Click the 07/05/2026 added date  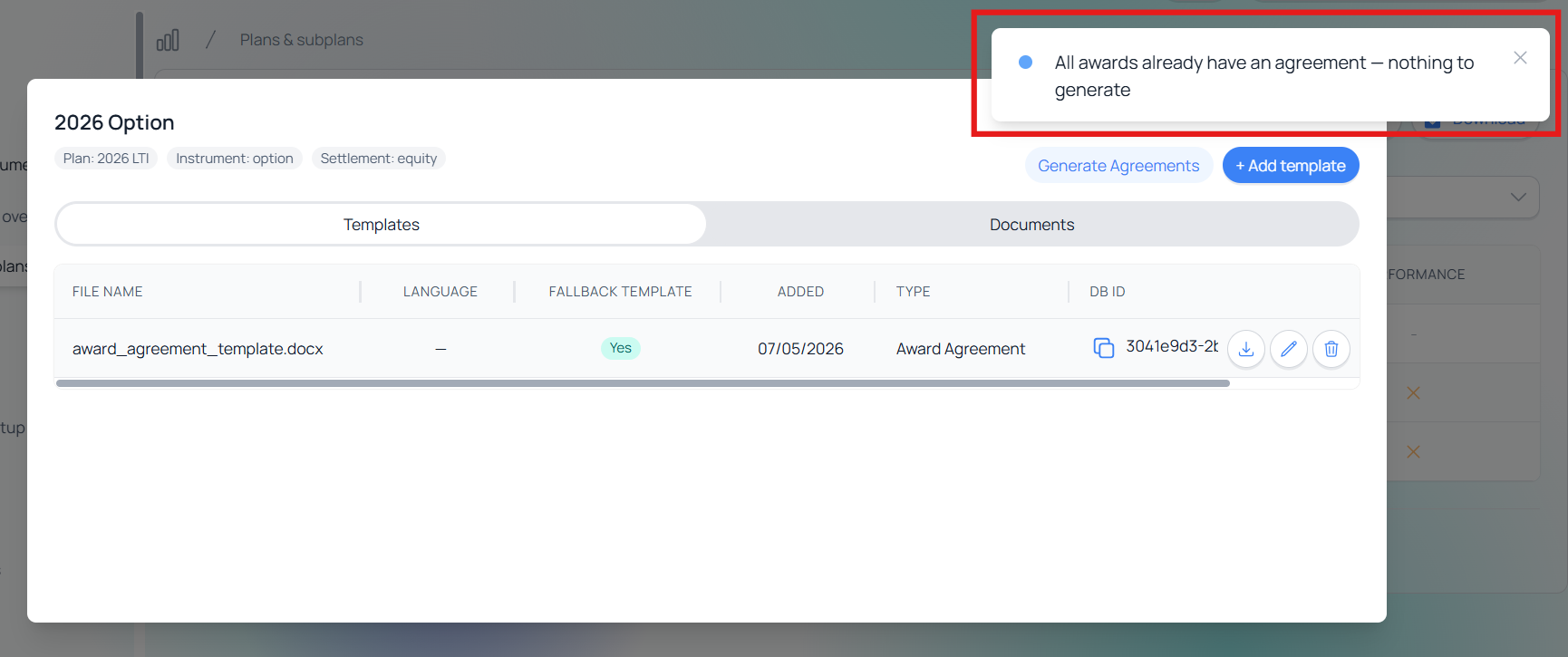point(800,349)
